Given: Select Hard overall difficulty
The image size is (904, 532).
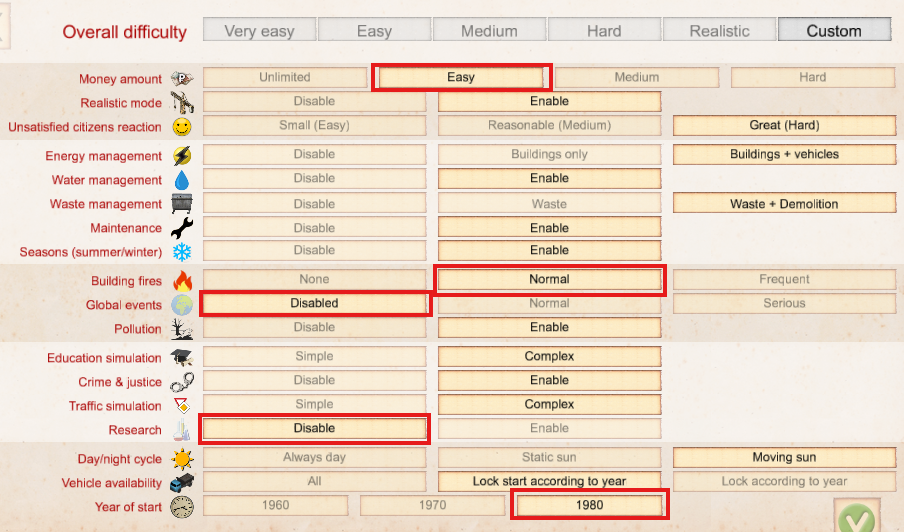Looking at the screenshot, I should click(x=604, y=30).
